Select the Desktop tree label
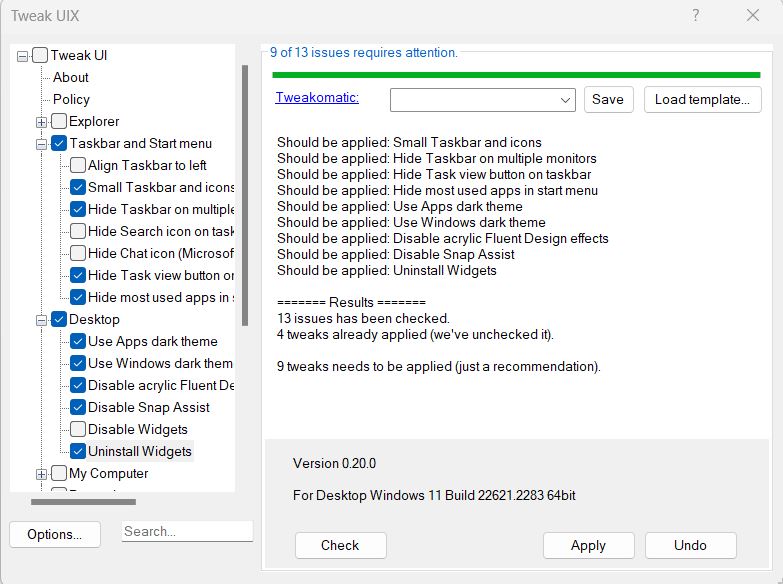This screenshot has width=783, height=584. (94, 319)
